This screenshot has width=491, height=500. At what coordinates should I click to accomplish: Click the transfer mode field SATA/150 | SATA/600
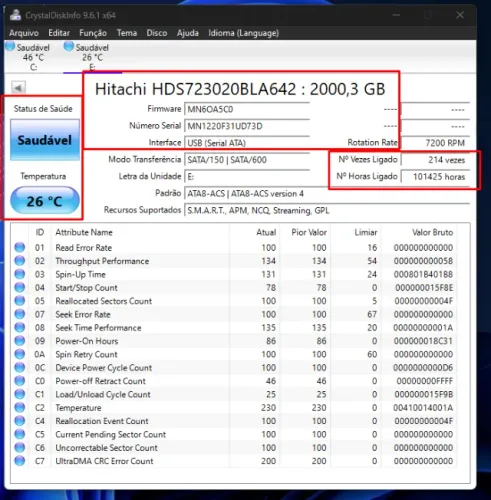[247, 160]
